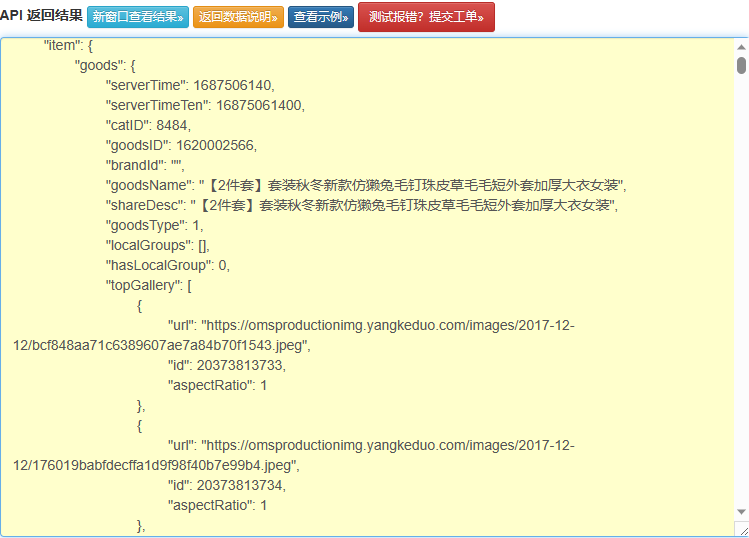Click the "goodsType": 1 line
749x538 pixels.
click(x=154, y=226)
